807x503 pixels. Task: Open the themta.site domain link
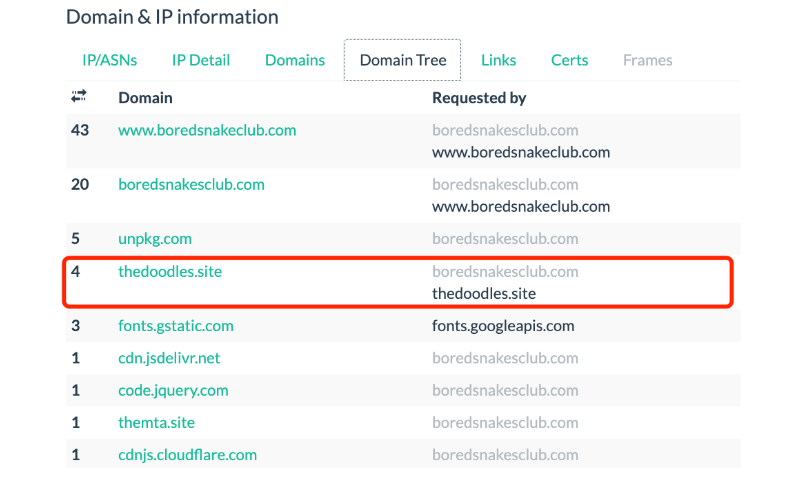pos(156,422)
